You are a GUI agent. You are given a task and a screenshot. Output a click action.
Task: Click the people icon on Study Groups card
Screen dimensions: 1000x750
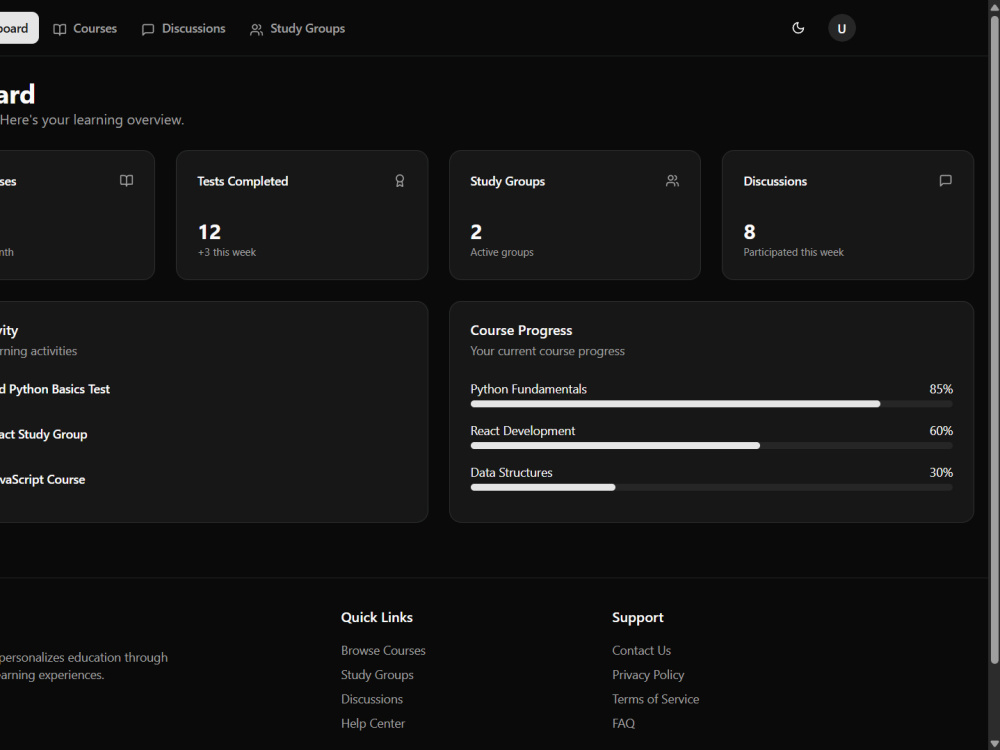[x=672, y=181]
